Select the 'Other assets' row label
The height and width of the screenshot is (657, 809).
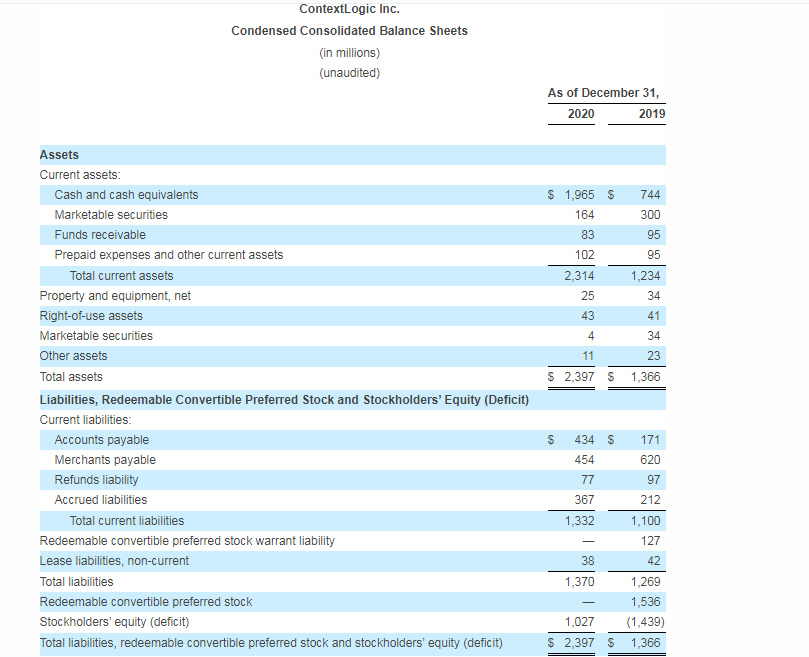(73, 356)
